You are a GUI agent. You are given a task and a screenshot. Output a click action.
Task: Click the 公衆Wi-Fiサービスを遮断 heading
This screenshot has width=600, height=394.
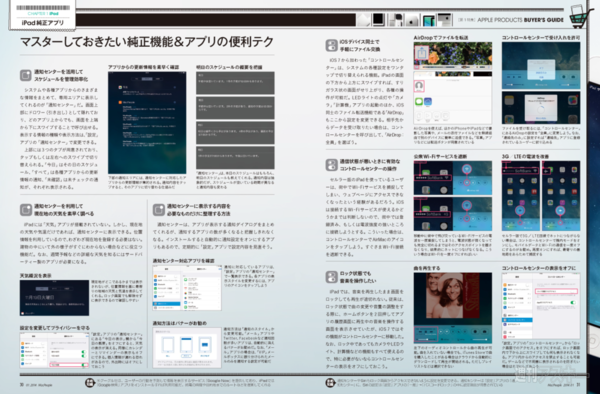tap(440, 156)
